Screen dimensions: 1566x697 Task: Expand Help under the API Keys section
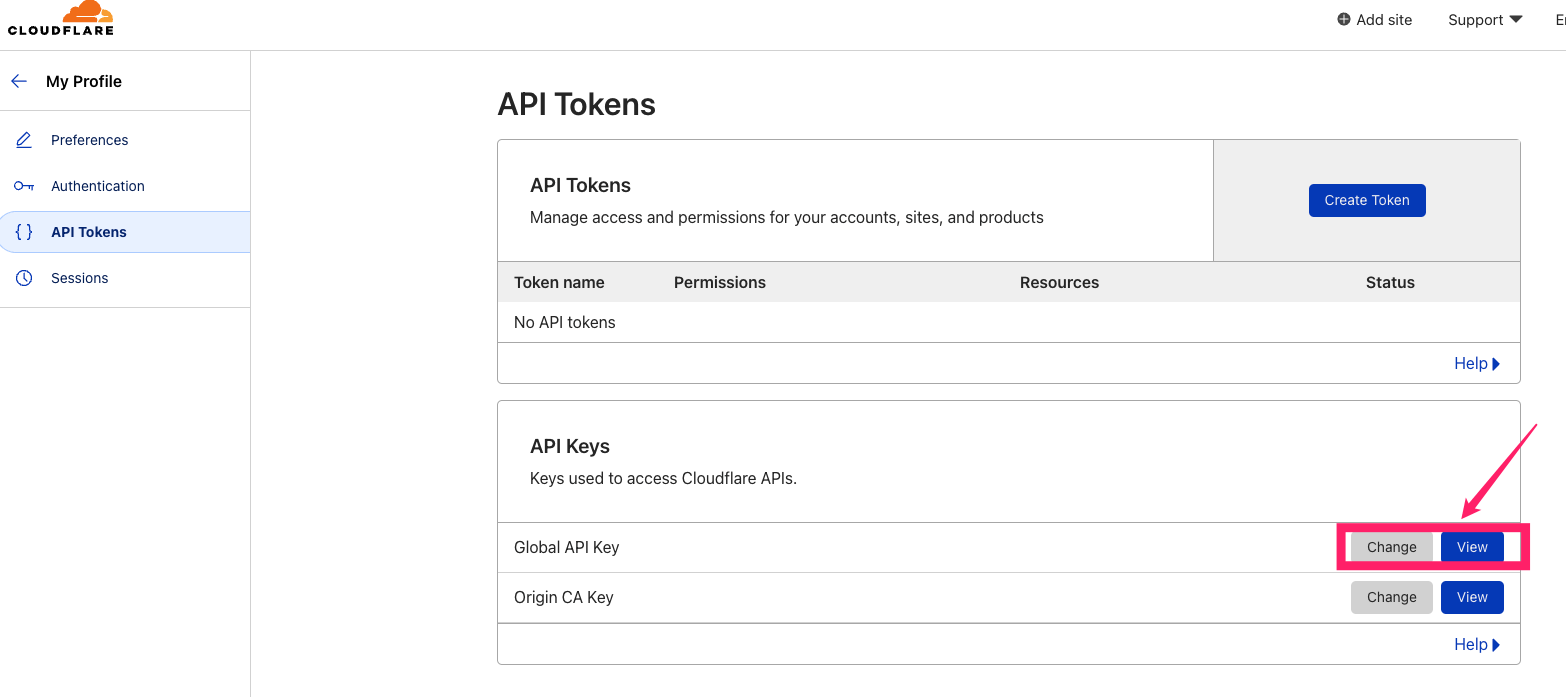coord(1477,645)
